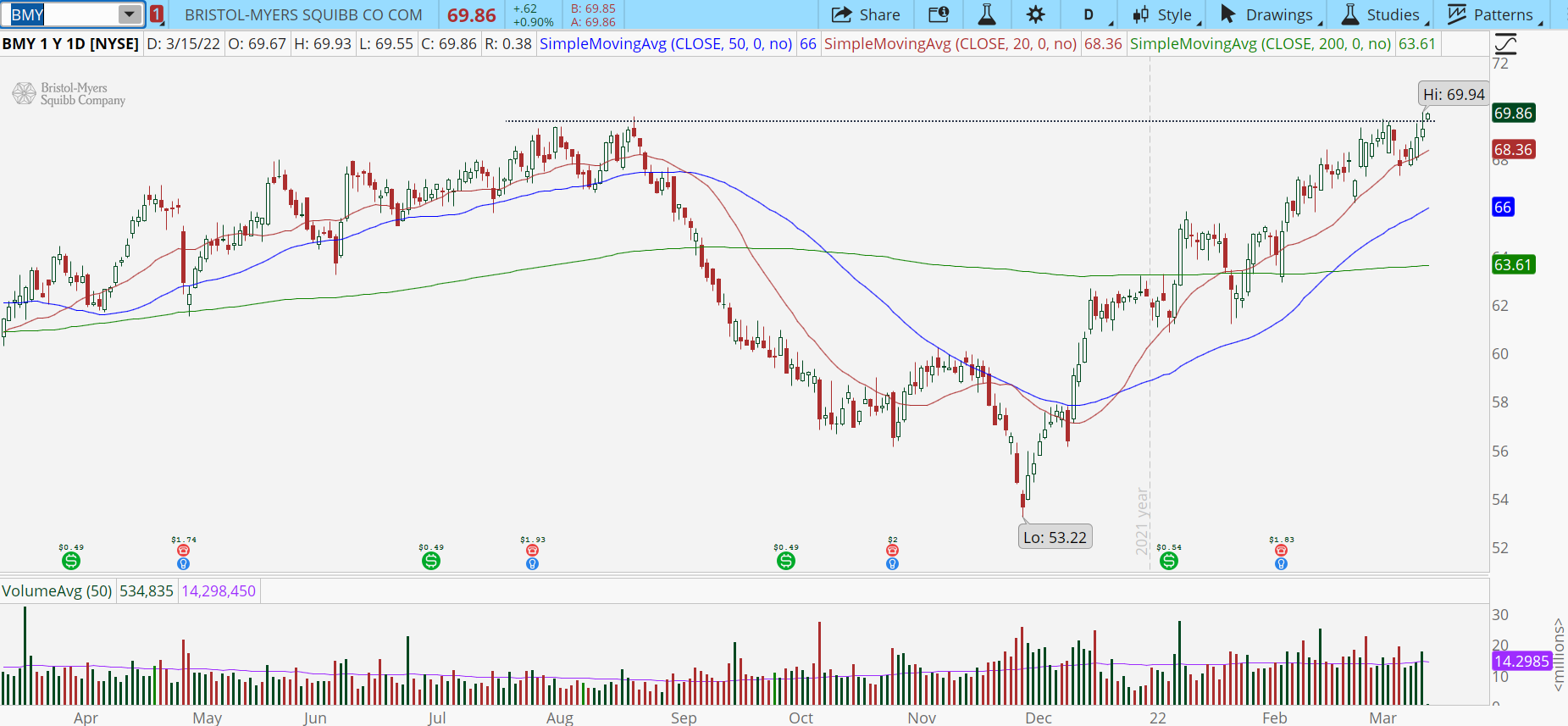Image resolution: width=1568 pixels, height=726 pixels.
Task: Click the open price readout O: 69.67
Action: tap(257, 43)
